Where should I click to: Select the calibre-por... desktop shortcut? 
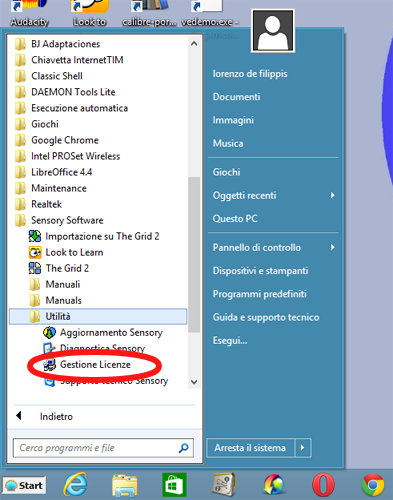(149, 13)
